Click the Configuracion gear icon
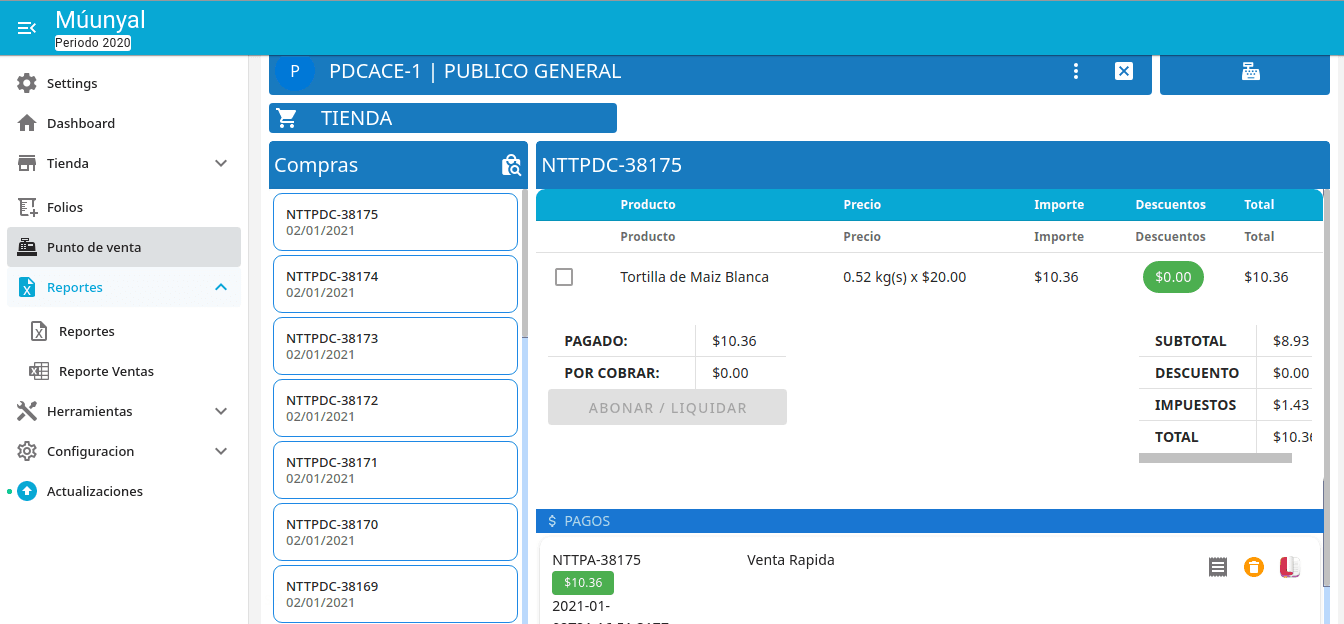The height and width of the screenshot is (624, 1344). tap(27, 451)
